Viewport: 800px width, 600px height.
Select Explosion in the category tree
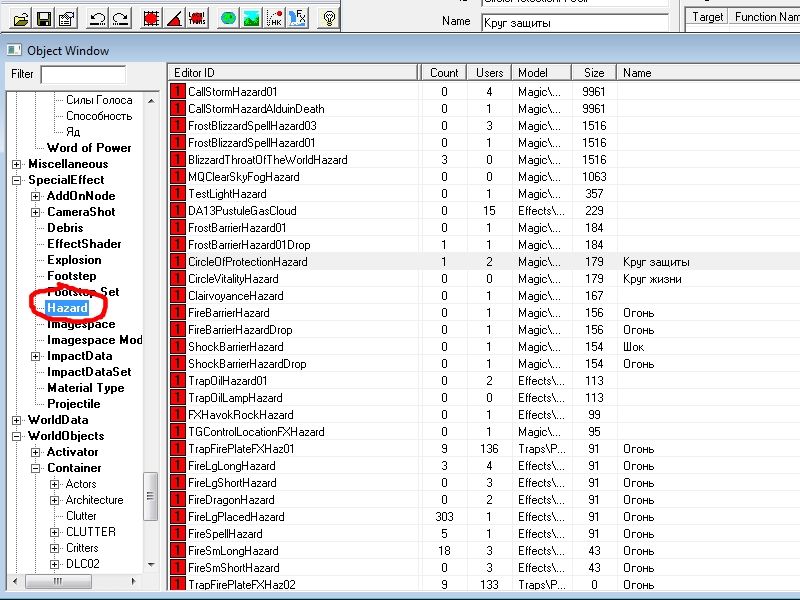pyautogui.click(x=74, y=260)
